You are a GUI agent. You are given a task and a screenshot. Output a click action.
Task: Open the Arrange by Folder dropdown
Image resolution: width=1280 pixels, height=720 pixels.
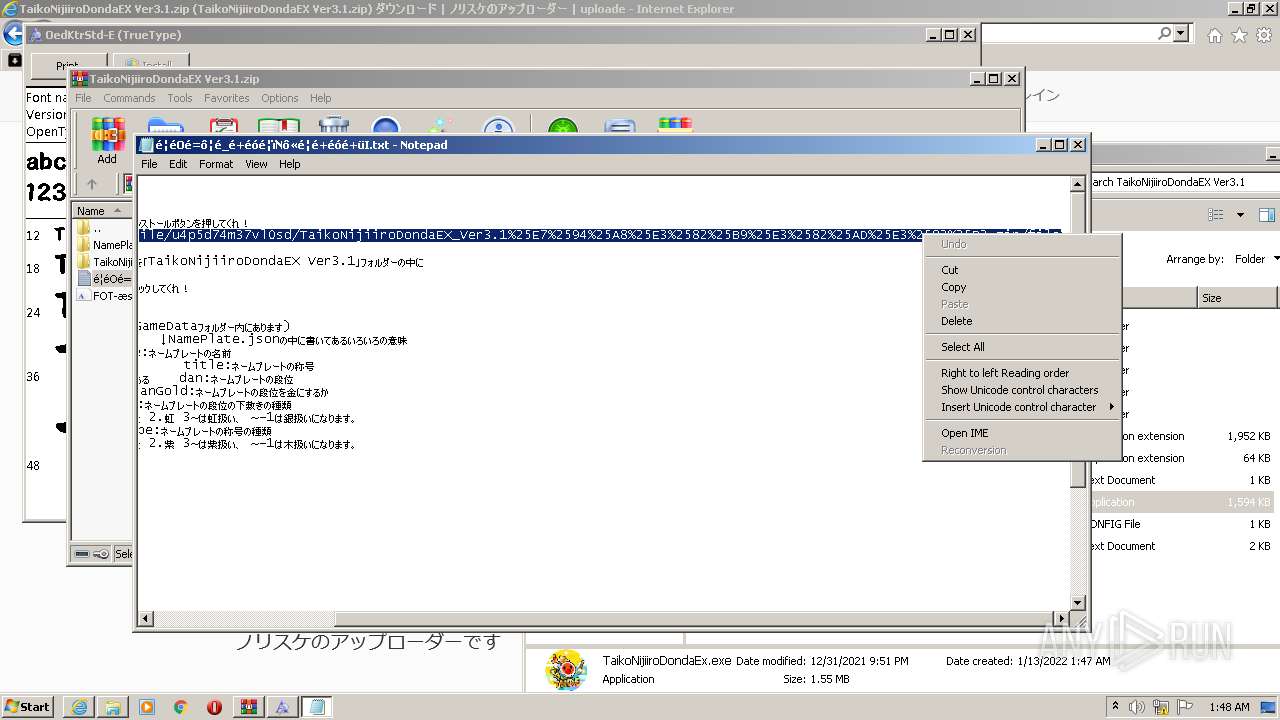1256,259
